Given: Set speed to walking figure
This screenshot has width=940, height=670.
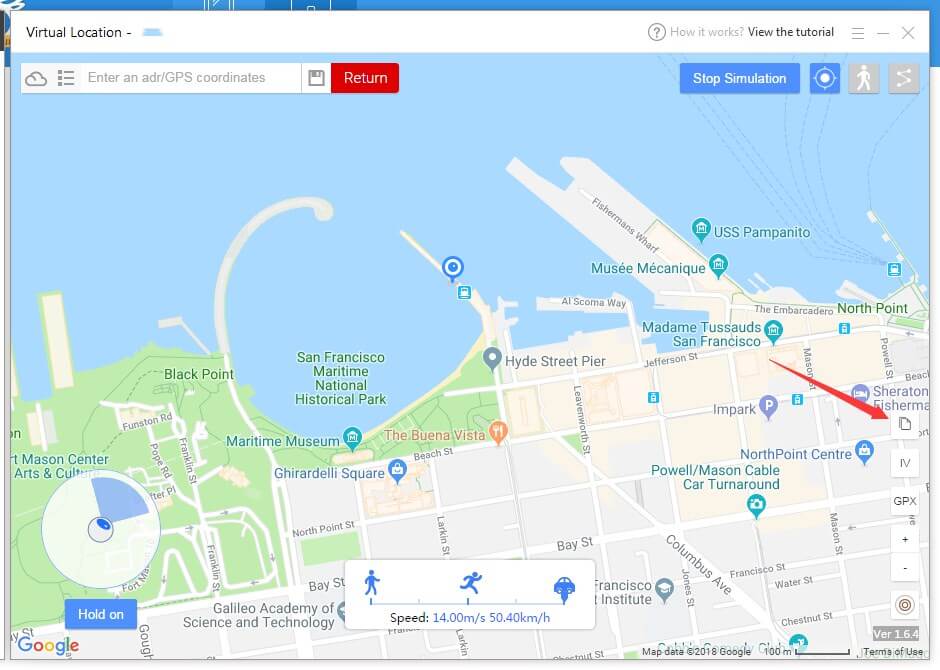Looking at the screenshot, I should [x=372, y=583].
